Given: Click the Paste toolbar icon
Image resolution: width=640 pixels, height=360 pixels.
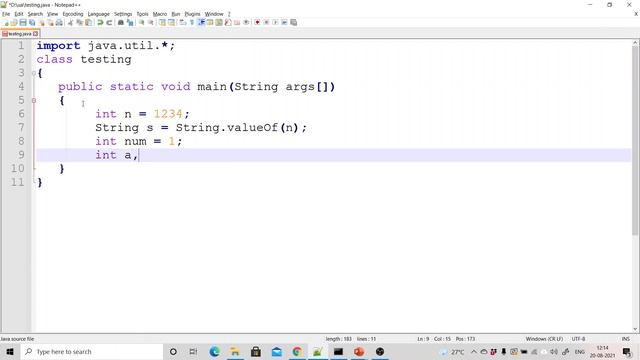Looking at the screenshot, I should click(x=88, y=22).
